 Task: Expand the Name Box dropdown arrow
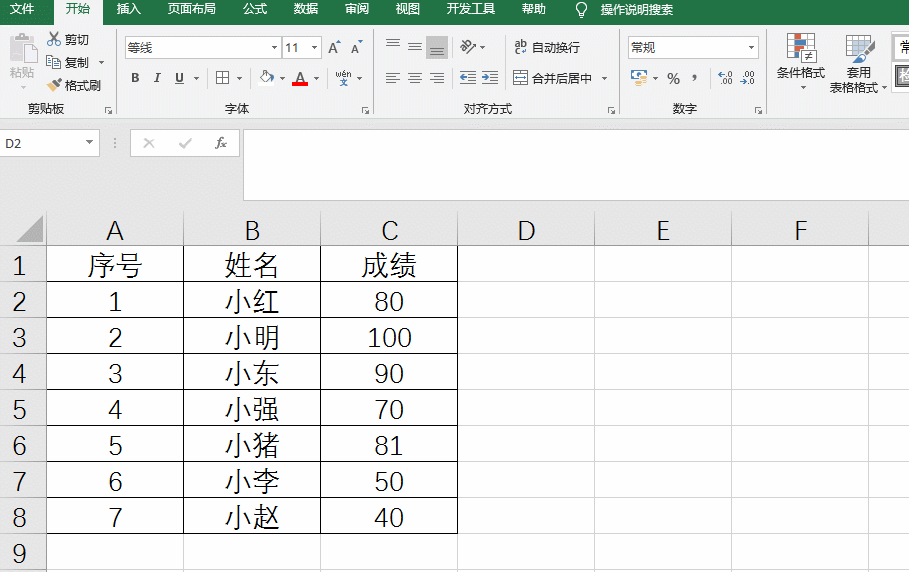point(89,143)
